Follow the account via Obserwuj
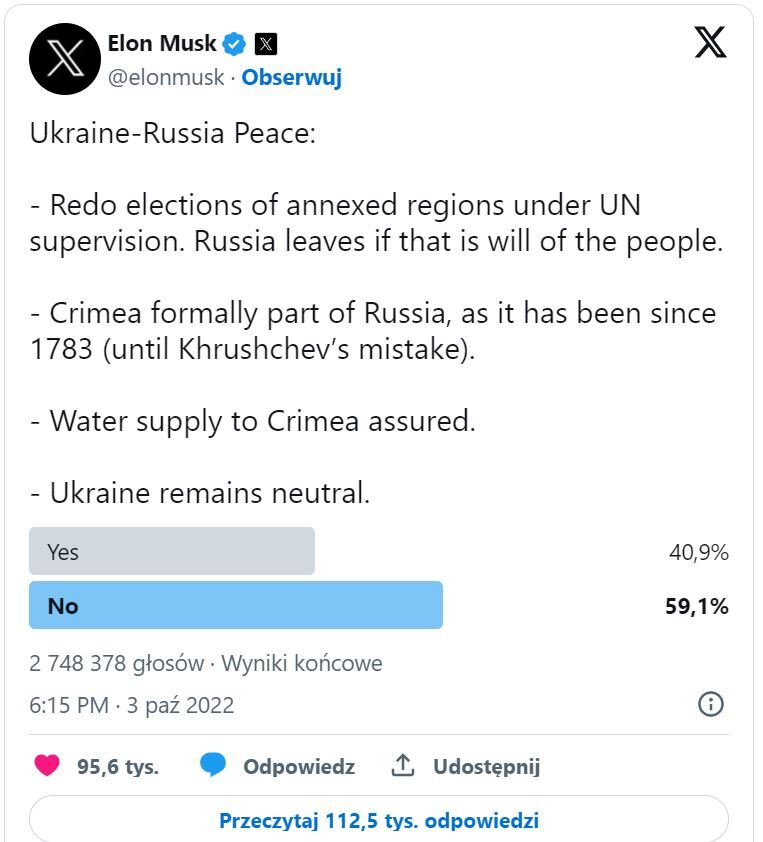The height and width of the screenshot is (842, 763). 292,77
